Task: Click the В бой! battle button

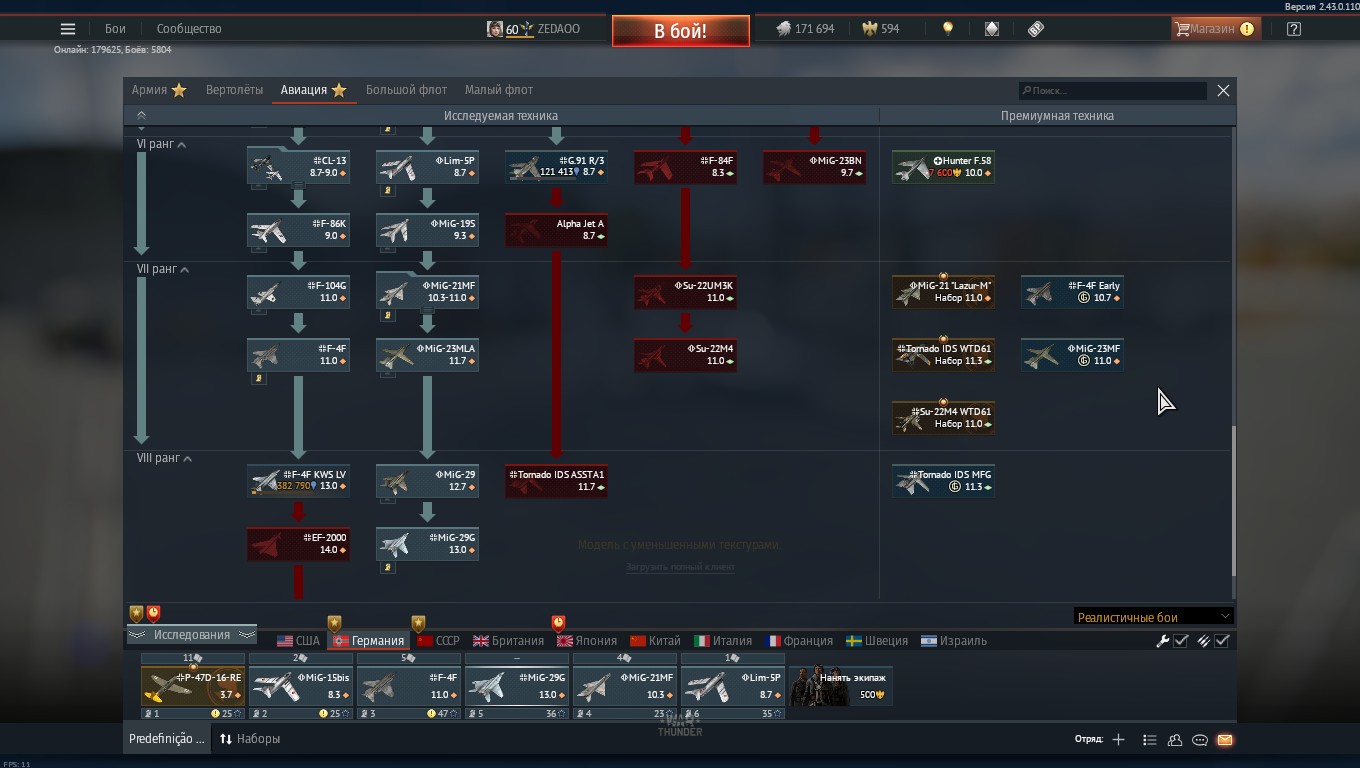Action: (681, 31)
